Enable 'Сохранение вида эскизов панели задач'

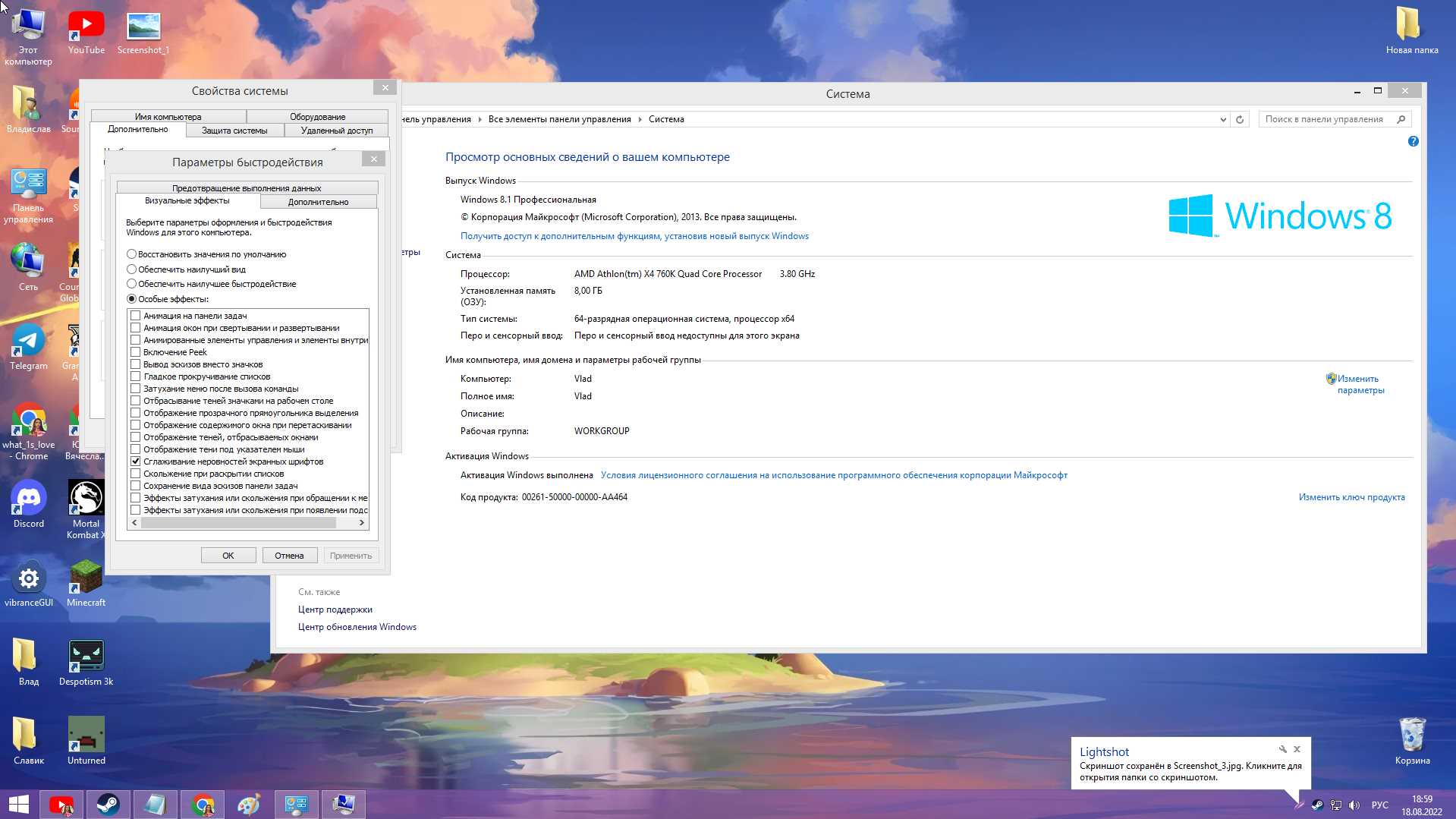136,486
